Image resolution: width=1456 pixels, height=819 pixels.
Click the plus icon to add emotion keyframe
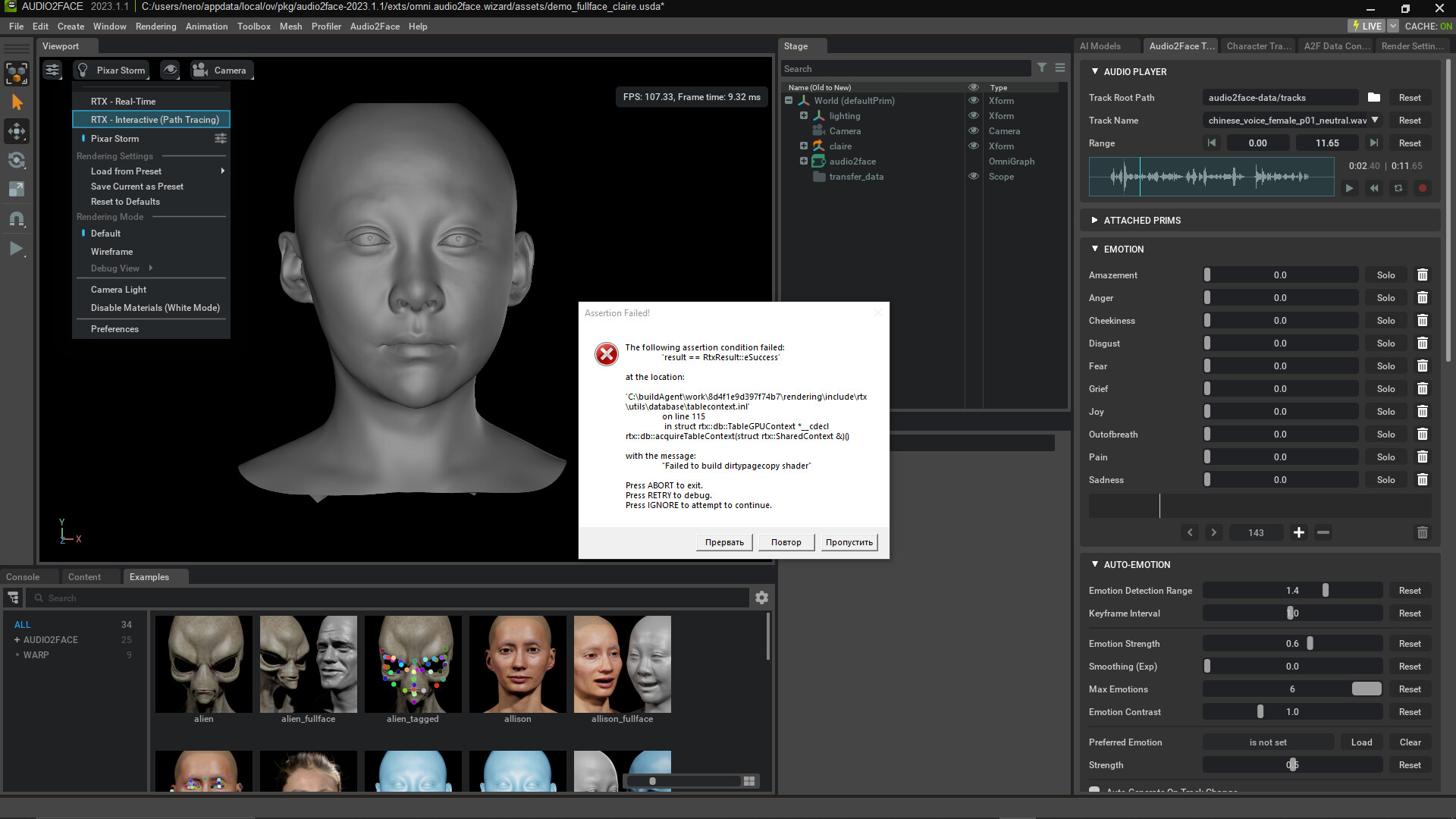point(1299,532)
